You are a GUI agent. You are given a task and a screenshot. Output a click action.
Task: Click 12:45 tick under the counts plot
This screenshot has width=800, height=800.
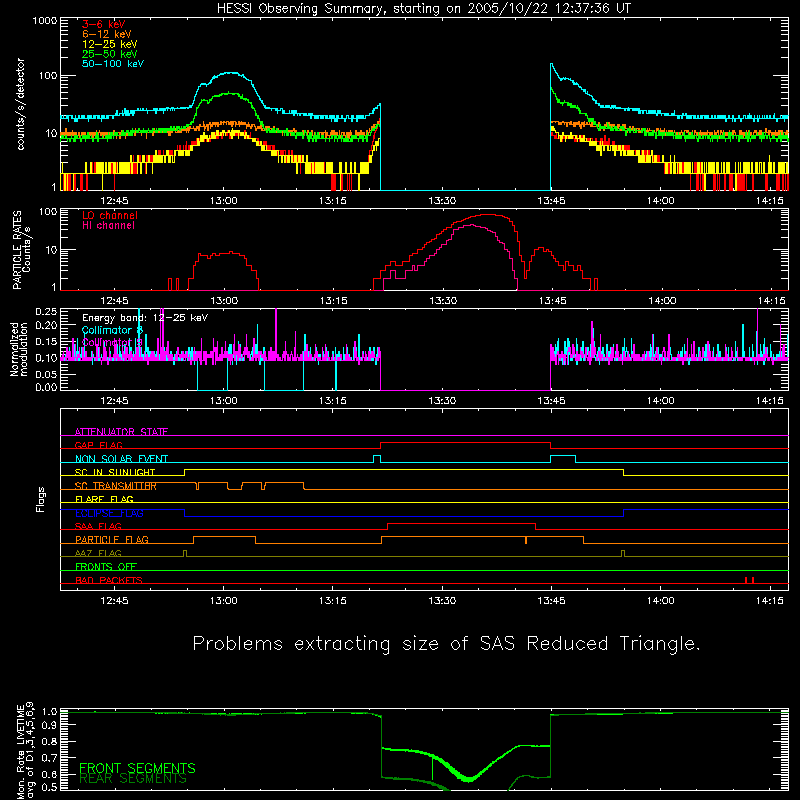coord(114,201)
